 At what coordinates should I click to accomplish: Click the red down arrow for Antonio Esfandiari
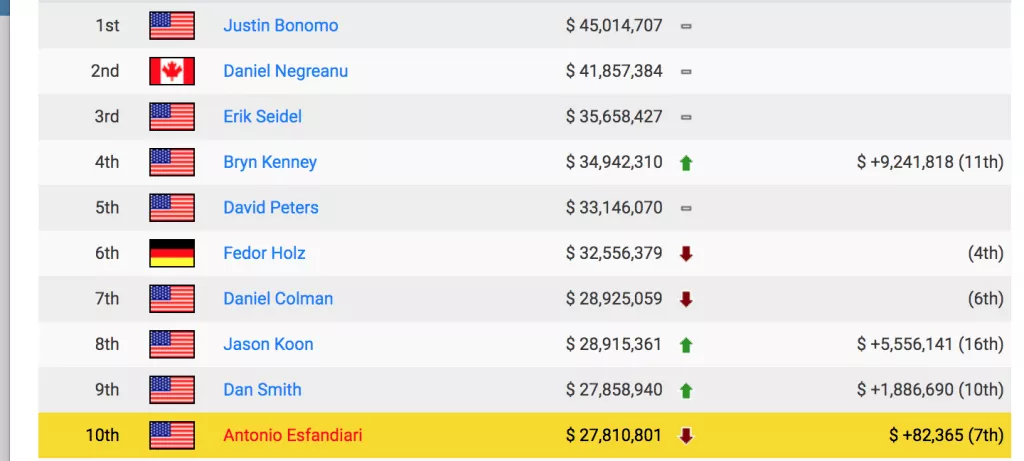[x=686, y=435]
